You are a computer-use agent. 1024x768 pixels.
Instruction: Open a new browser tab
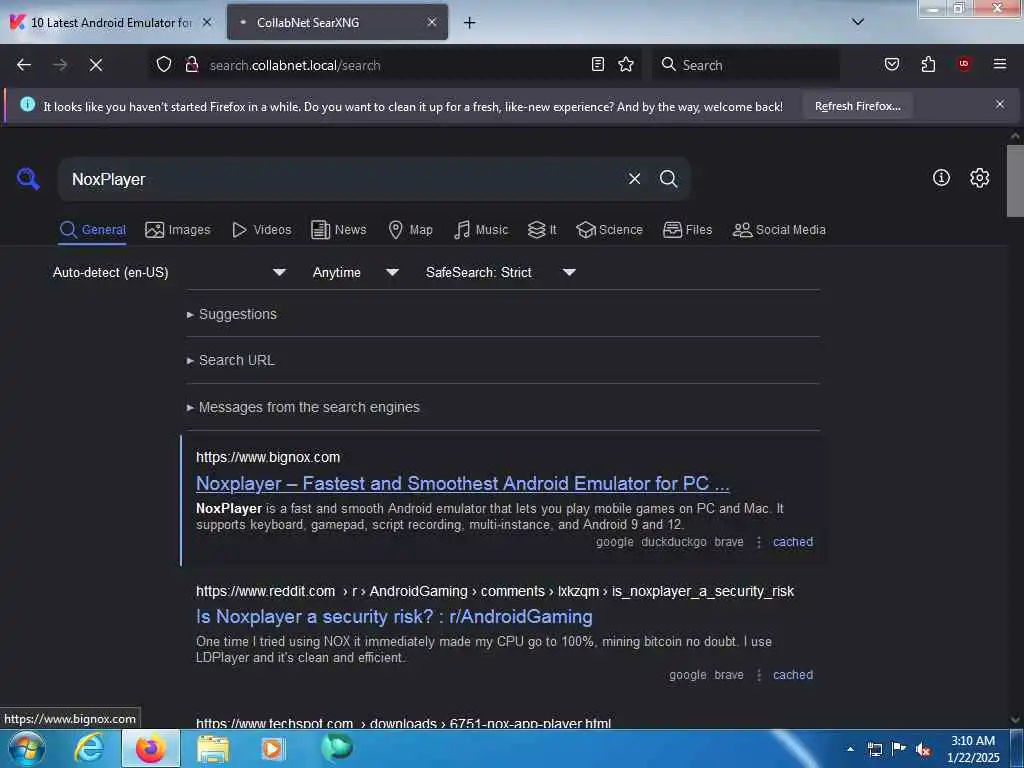point(469,23)
